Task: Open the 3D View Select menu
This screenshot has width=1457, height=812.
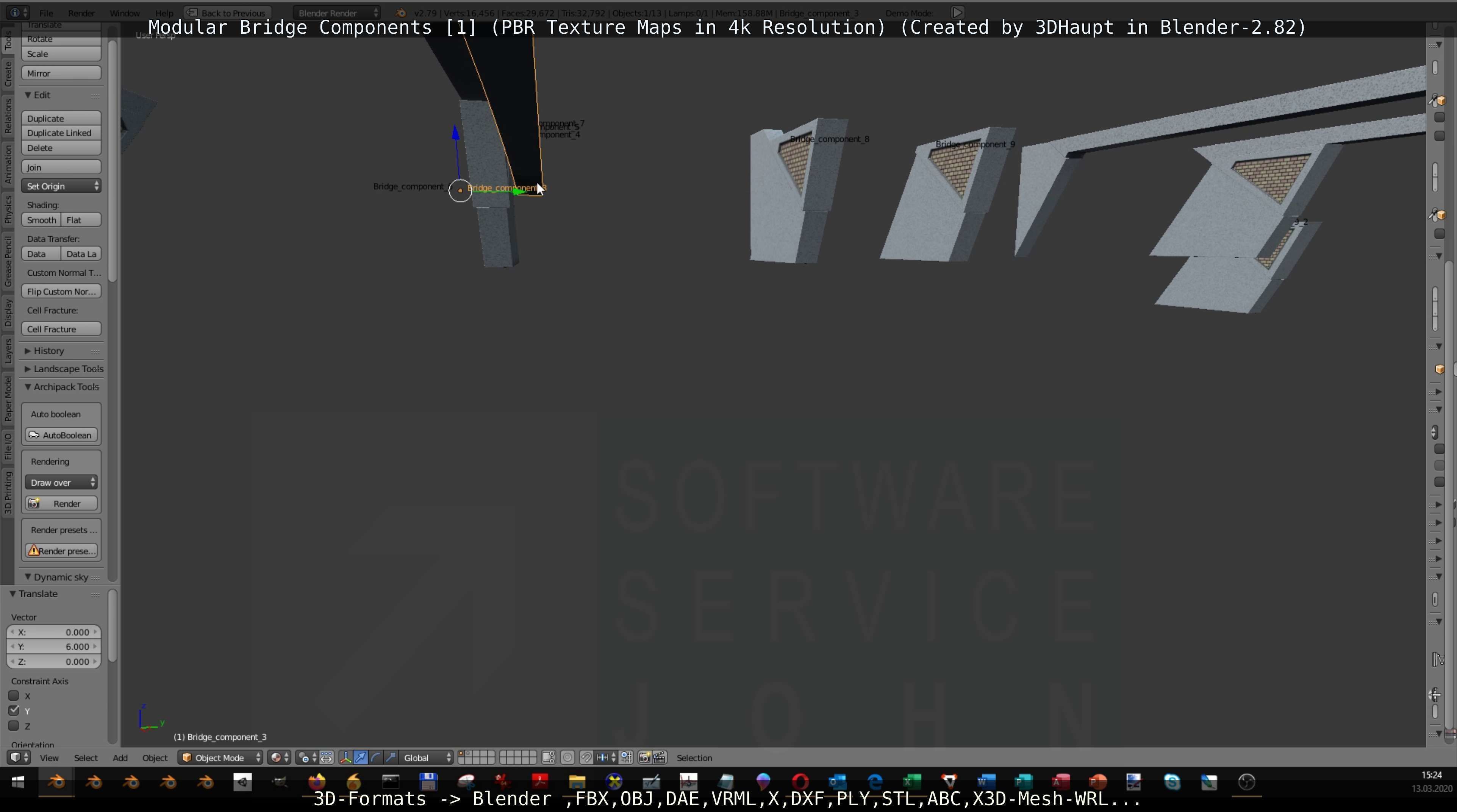Action: pyautogui.click(x=86, y=758)
